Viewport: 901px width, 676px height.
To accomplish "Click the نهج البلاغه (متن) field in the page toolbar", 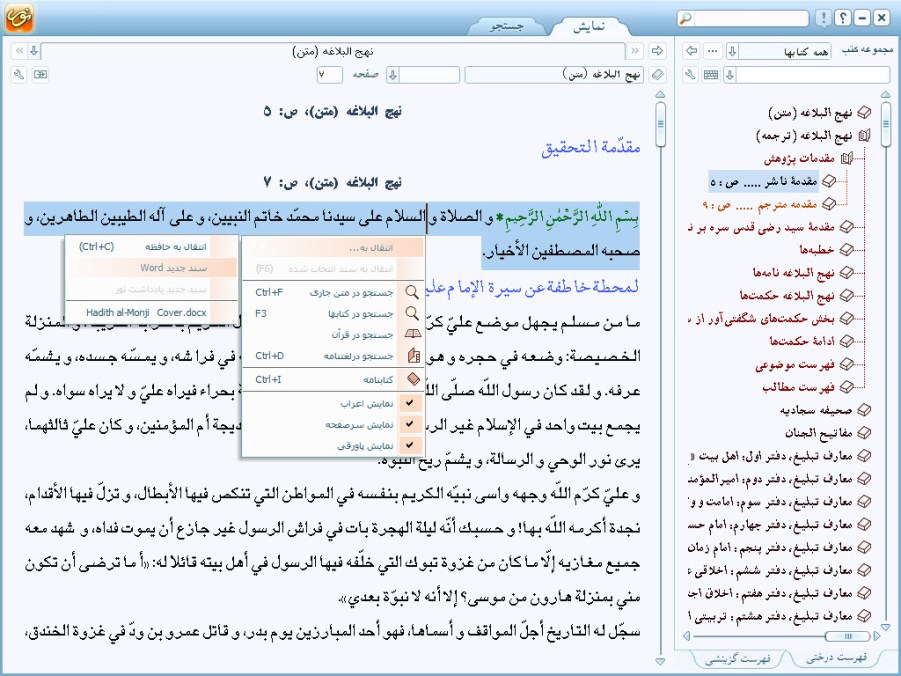I will (x=555, y=74).
